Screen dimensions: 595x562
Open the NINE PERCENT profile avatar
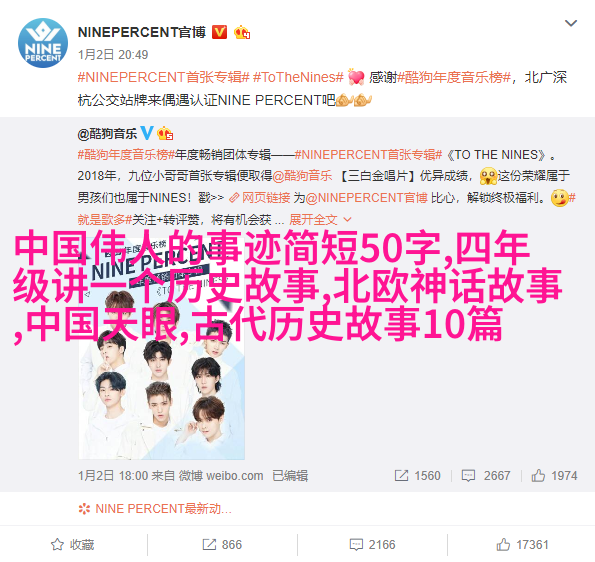click(x=43, y=43)
